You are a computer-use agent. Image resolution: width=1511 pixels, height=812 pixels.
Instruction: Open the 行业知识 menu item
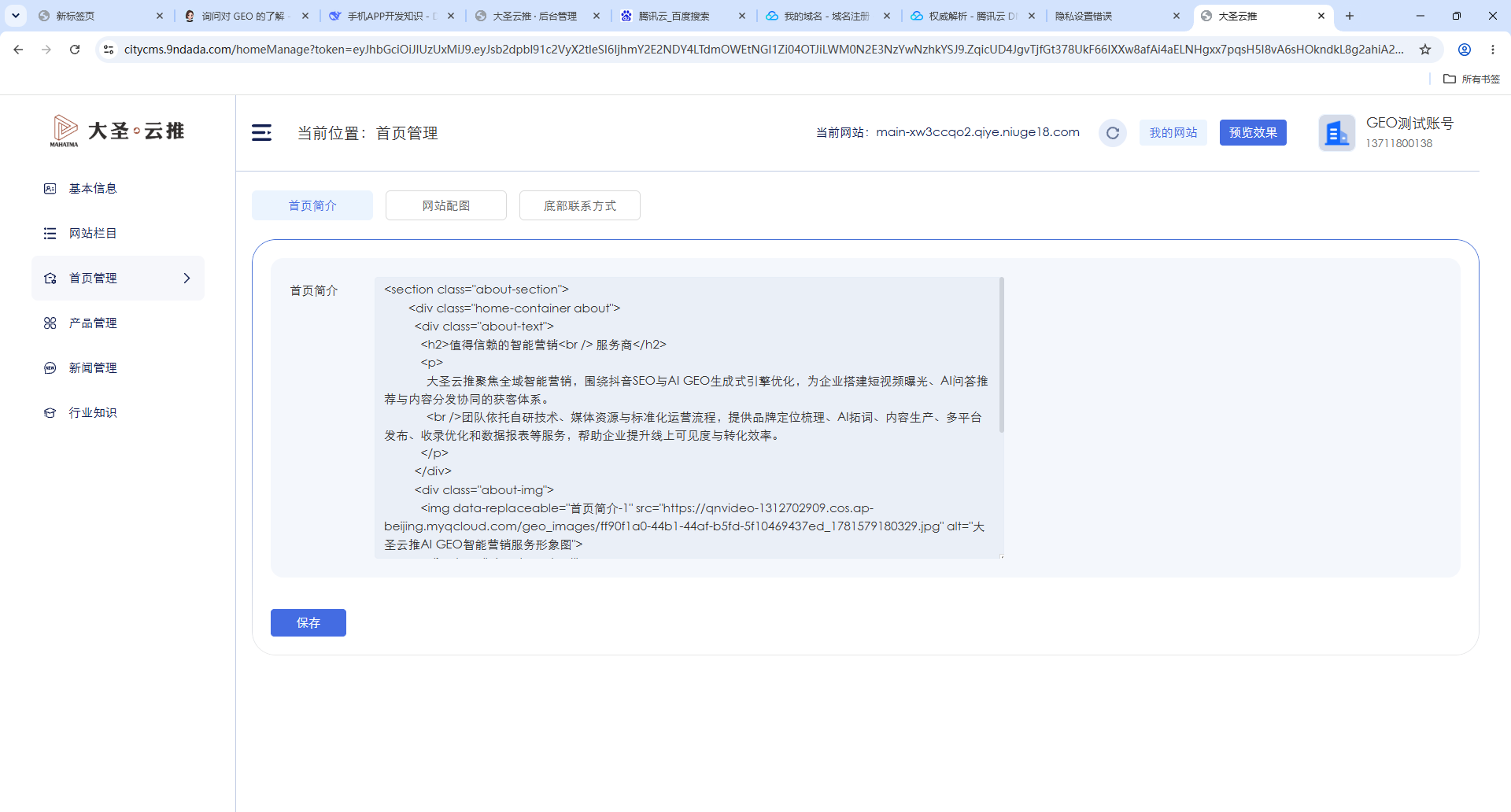pyautogui.click(x=118, y=413)
